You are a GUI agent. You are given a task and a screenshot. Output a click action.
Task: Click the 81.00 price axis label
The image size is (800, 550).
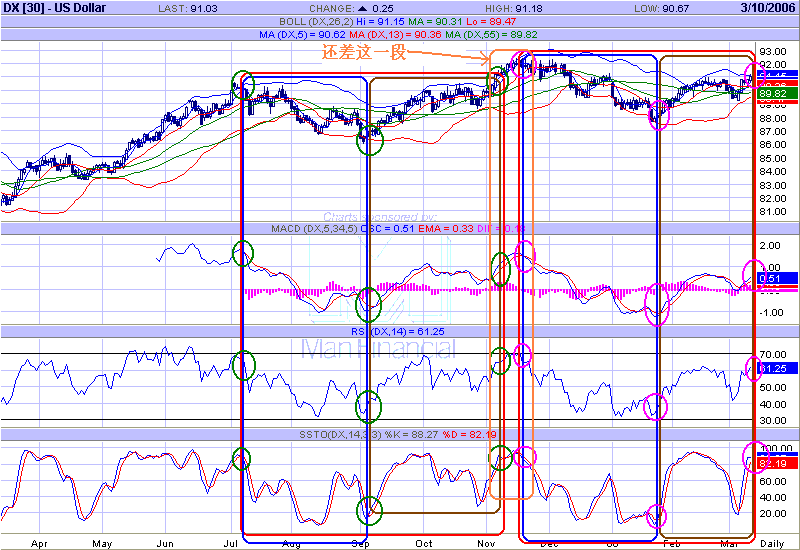point(772,211)
